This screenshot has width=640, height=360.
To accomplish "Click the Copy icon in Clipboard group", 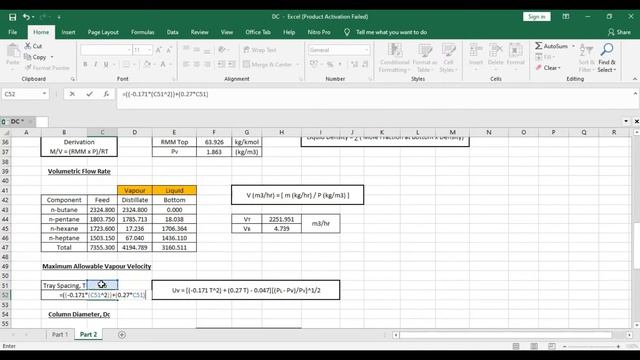I will pos(28,57).
